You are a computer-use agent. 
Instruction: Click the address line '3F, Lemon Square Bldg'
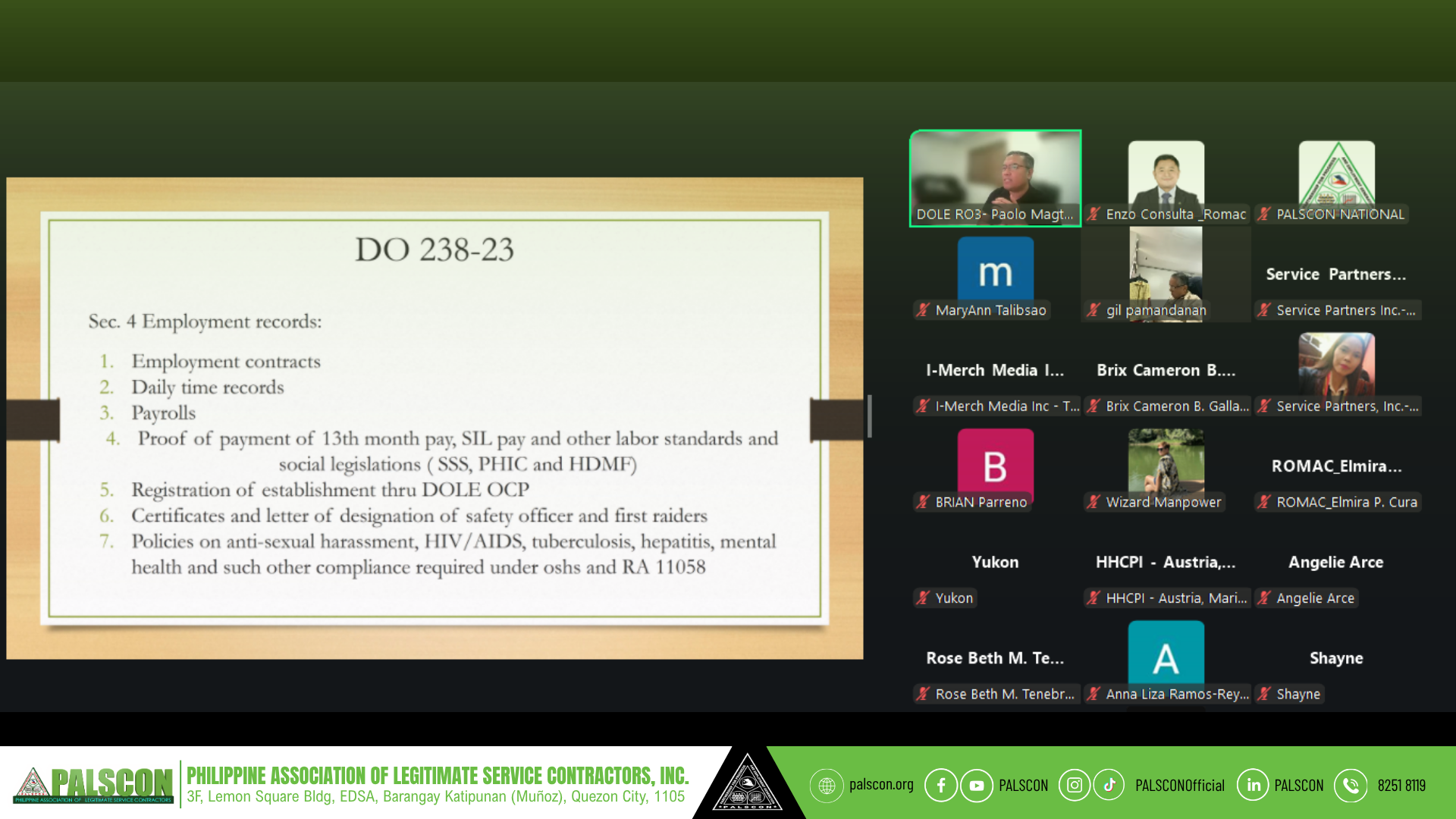[x=435, y=797]
